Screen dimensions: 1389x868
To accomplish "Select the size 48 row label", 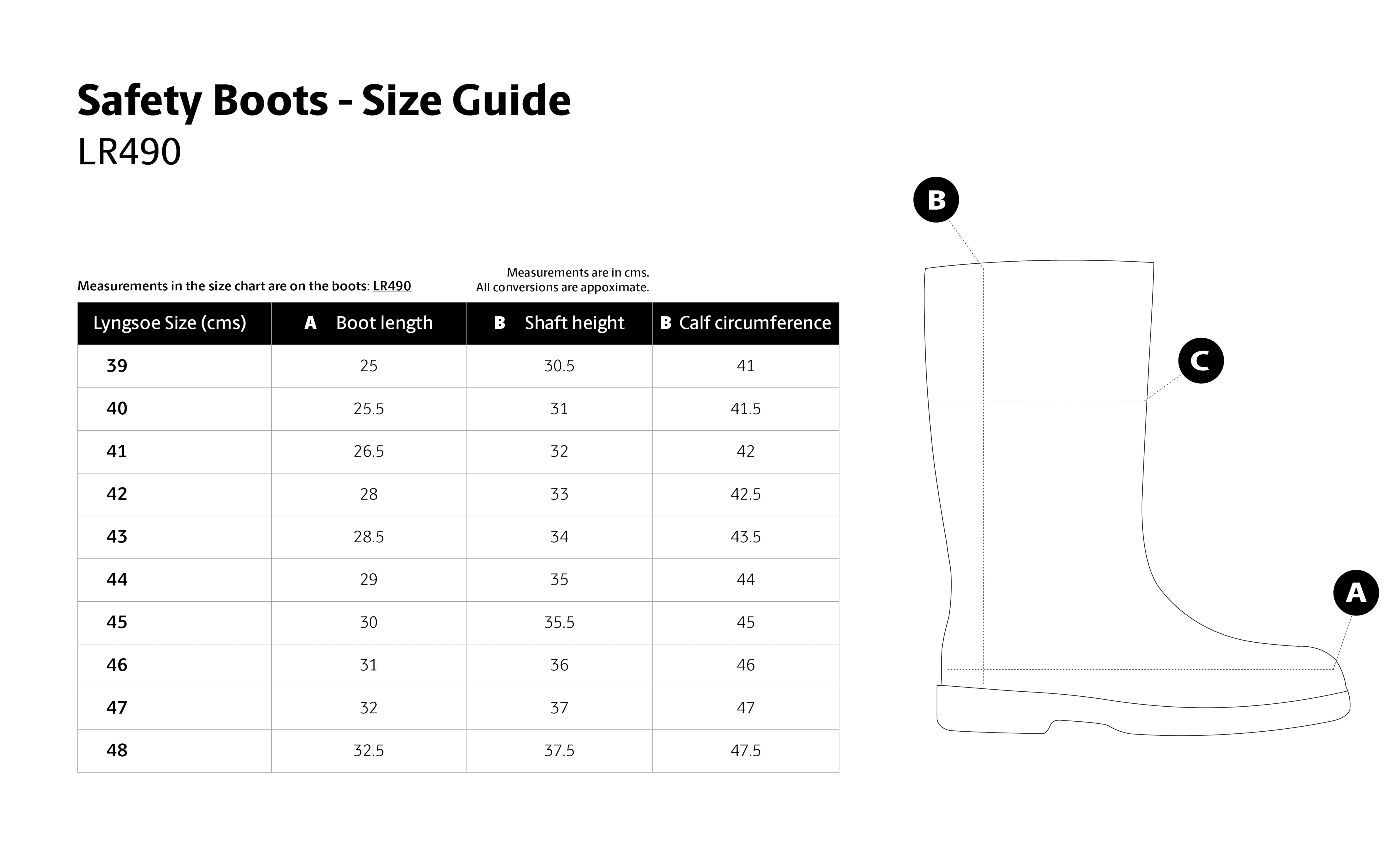I will (117, 750).
